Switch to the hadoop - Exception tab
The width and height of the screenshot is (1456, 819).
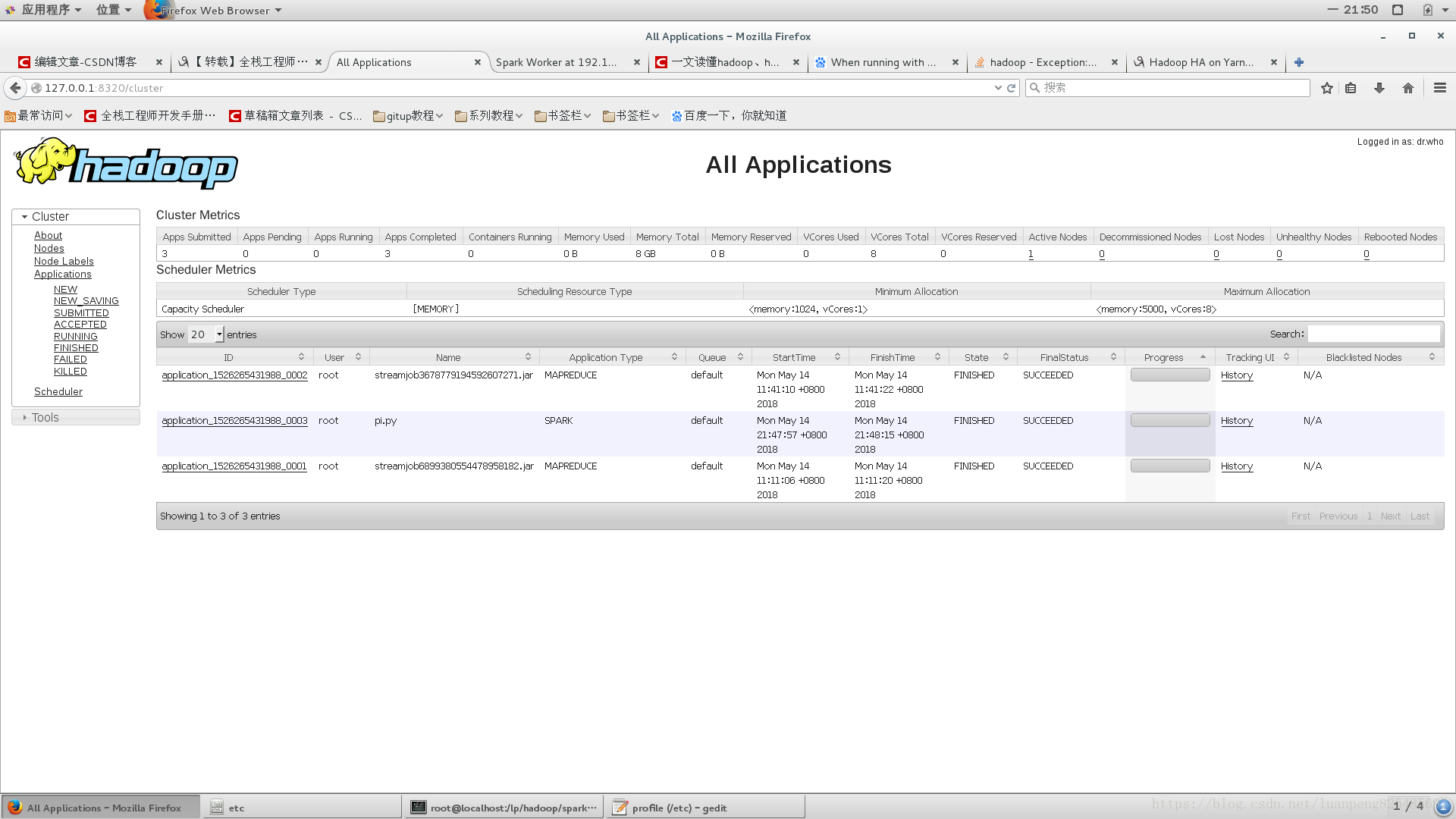coord(1043,62)
